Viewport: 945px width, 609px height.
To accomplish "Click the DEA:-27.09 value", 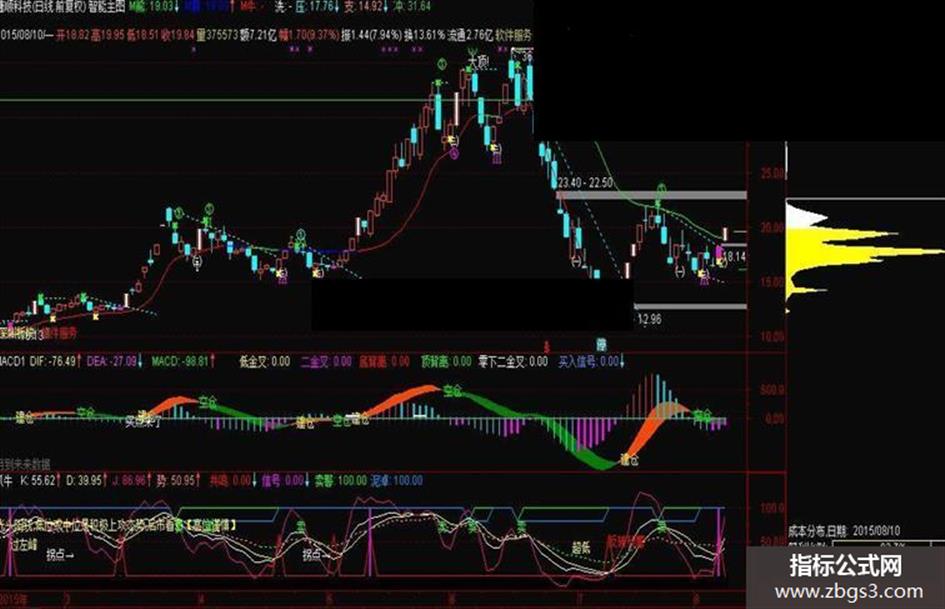I will (115, 361).
